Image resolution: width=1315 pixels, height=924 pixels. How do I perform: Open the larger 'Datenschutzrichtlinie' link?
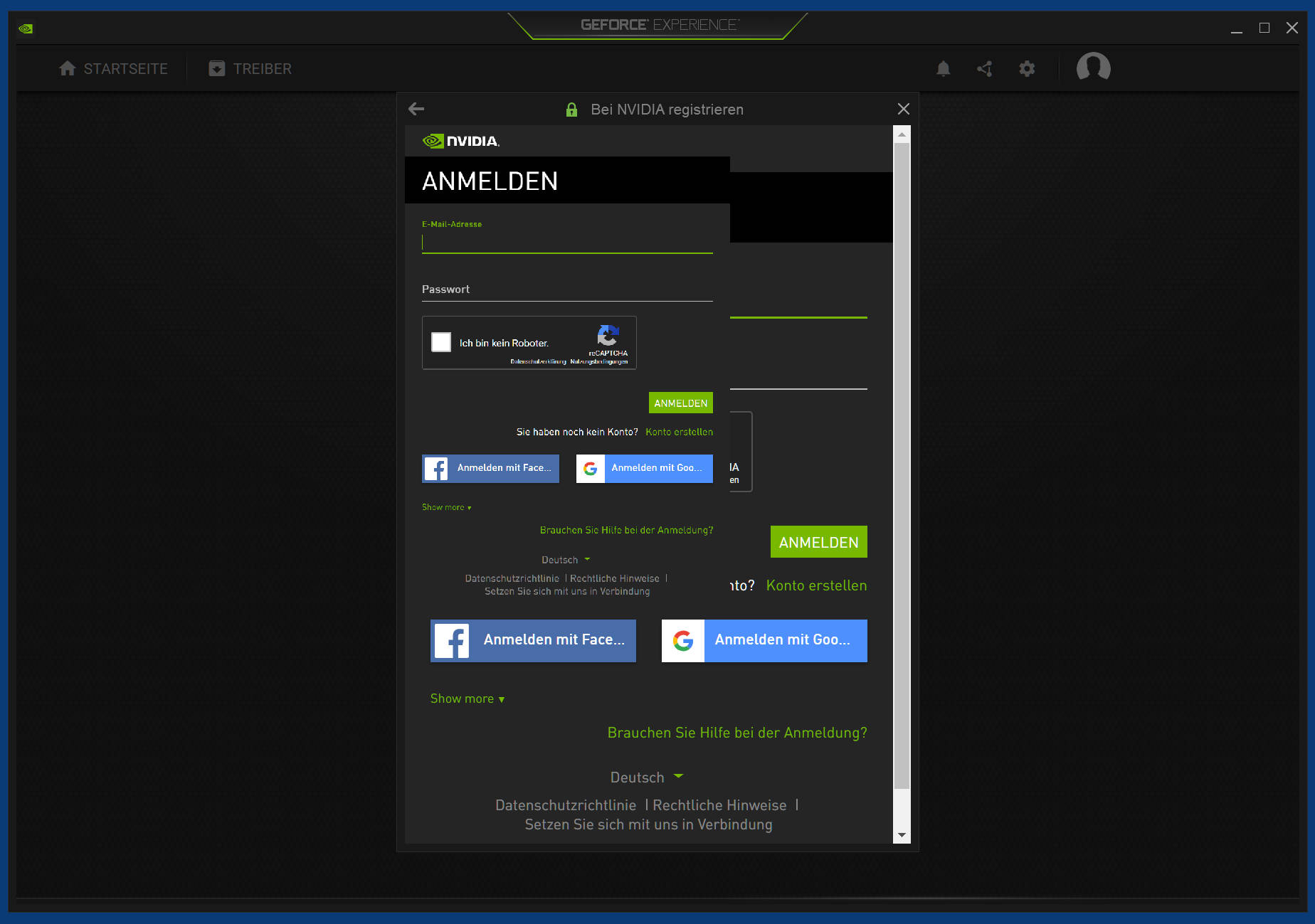(x=566, y=805)
